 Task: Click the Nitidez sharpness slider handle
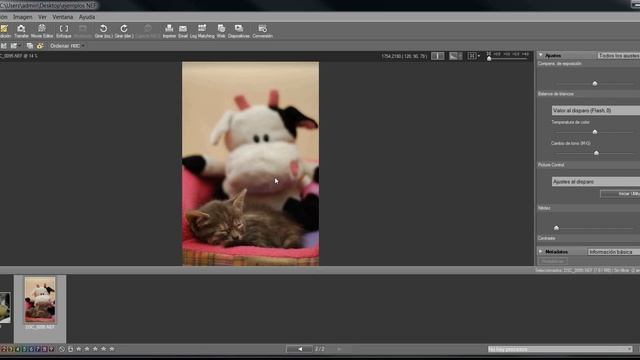click(556, 228)
